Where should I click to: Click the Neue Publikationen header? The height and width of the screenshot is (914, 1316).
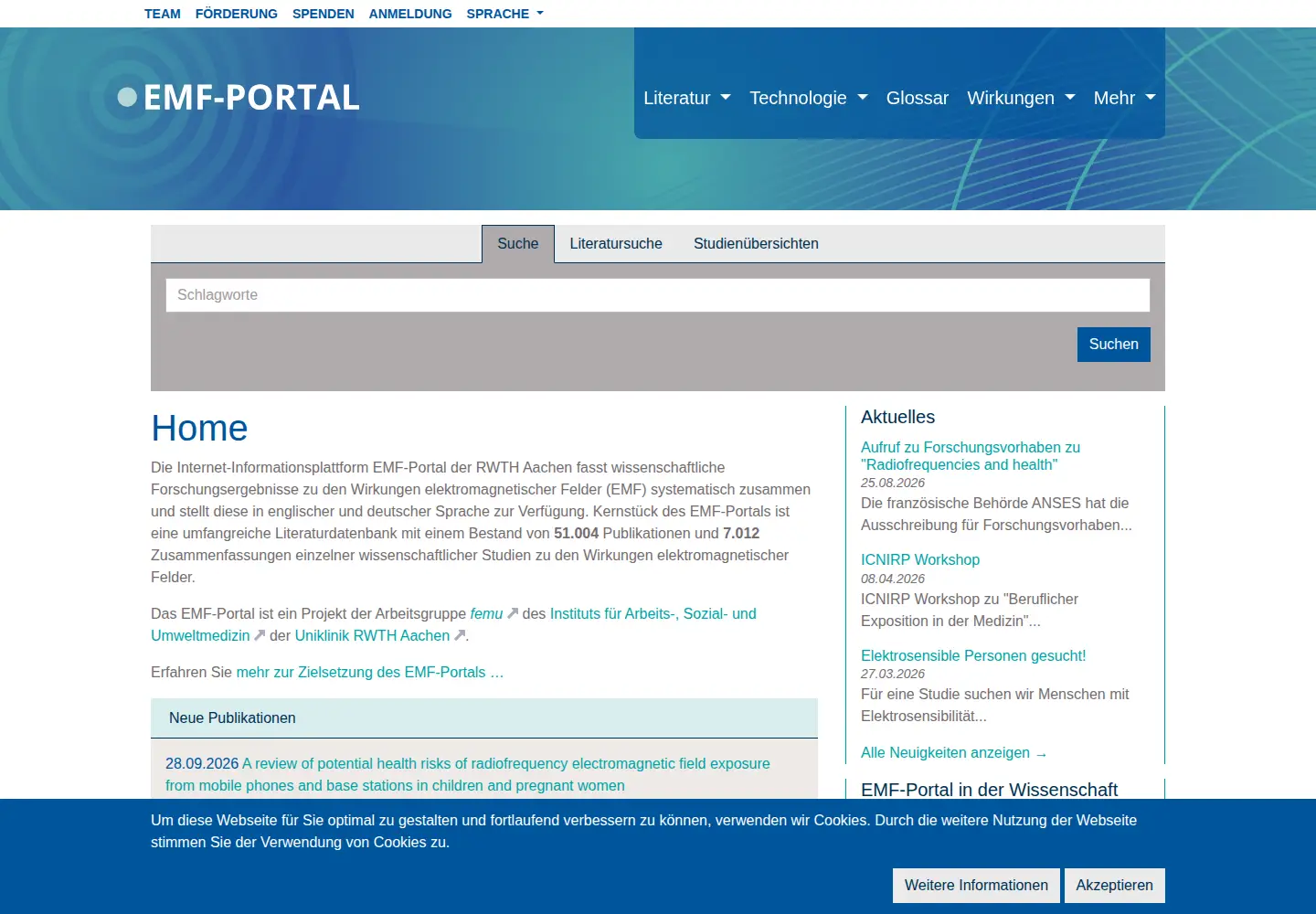(484, 718)
